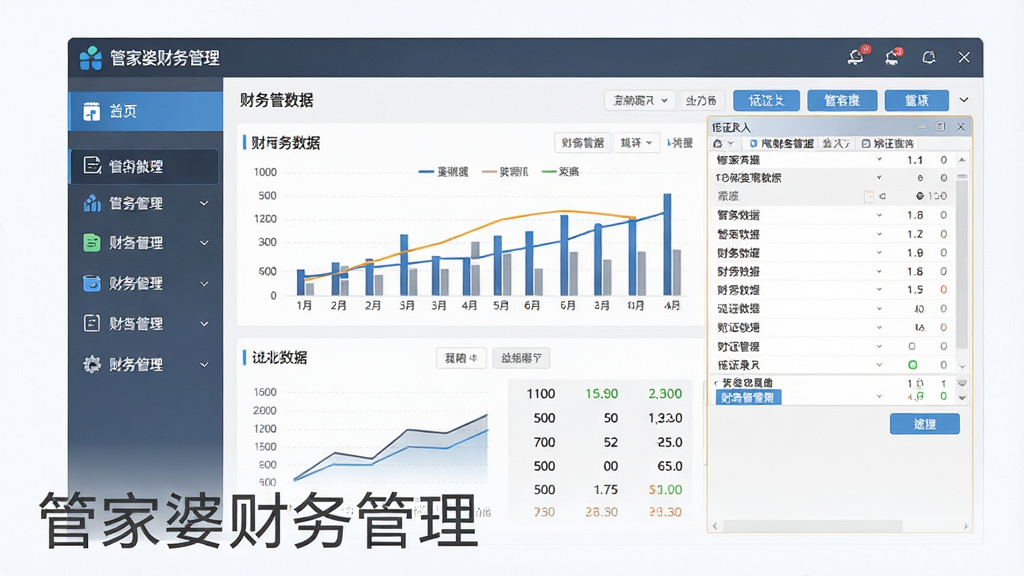The image size is (1024, 576).
Task: Expand the outlined document item chevron
Action: click(204, 323)
